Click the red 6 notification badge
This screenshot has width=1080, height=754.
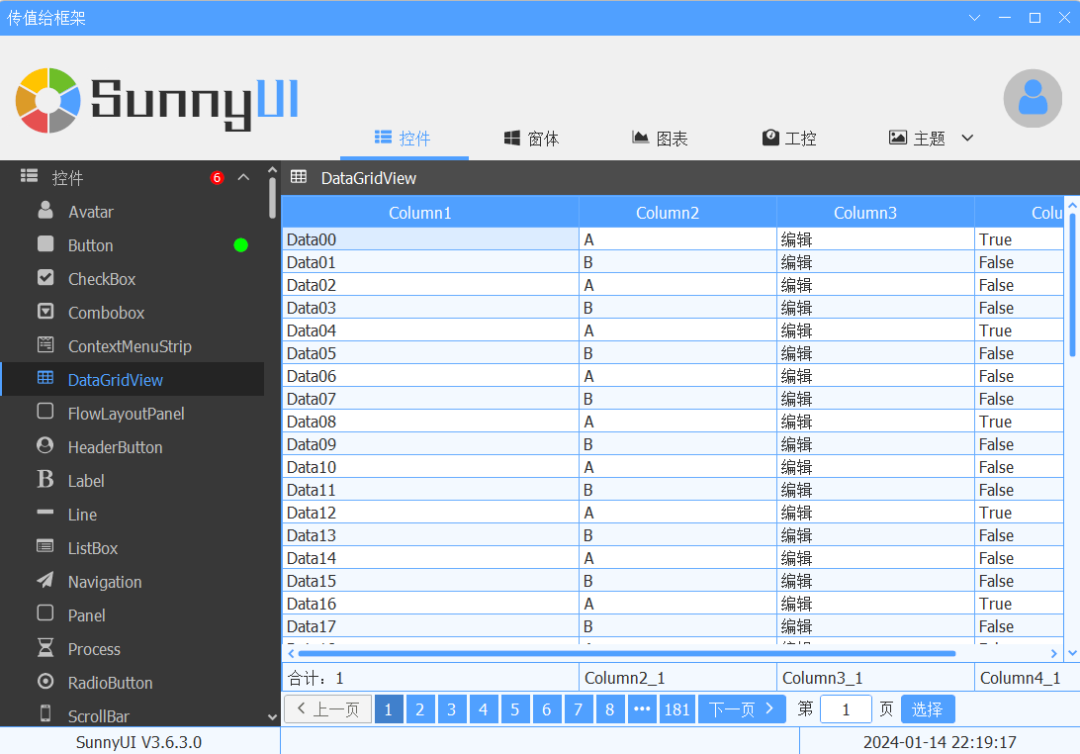(217, 178)
